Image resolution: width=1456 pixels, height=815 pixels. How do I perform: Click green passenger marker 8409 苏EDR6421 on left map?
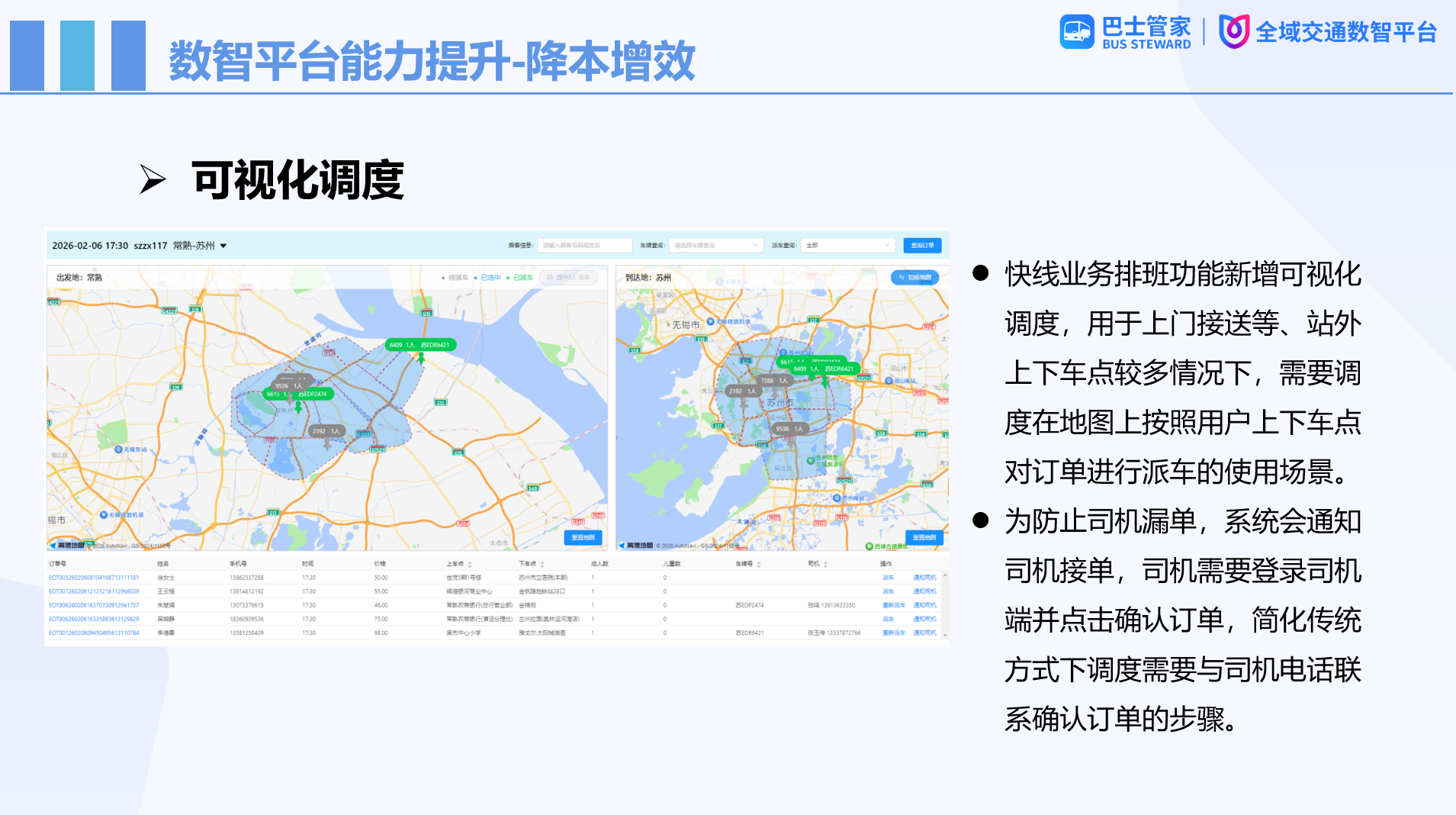click(x=420, y=346)
